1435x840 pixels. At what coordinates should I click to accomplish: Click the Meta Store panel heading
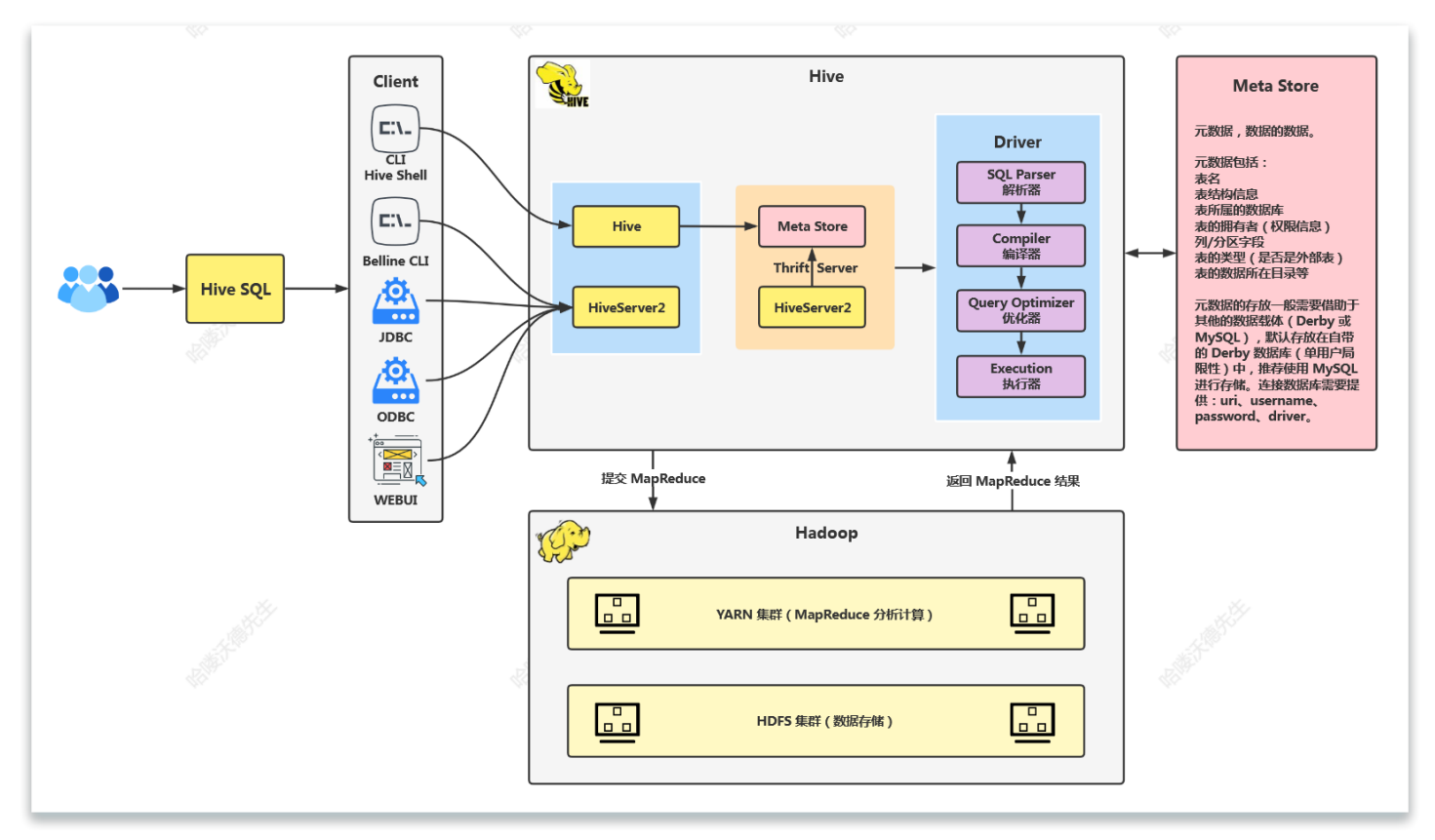1275,86
